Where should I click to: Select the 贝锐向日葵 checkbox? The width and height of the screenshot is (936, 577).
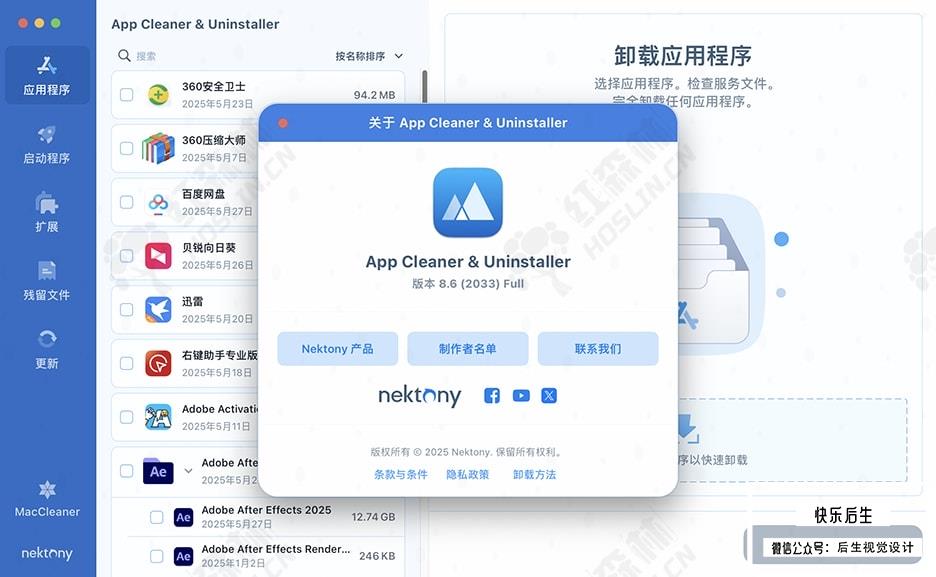point(127,255)
